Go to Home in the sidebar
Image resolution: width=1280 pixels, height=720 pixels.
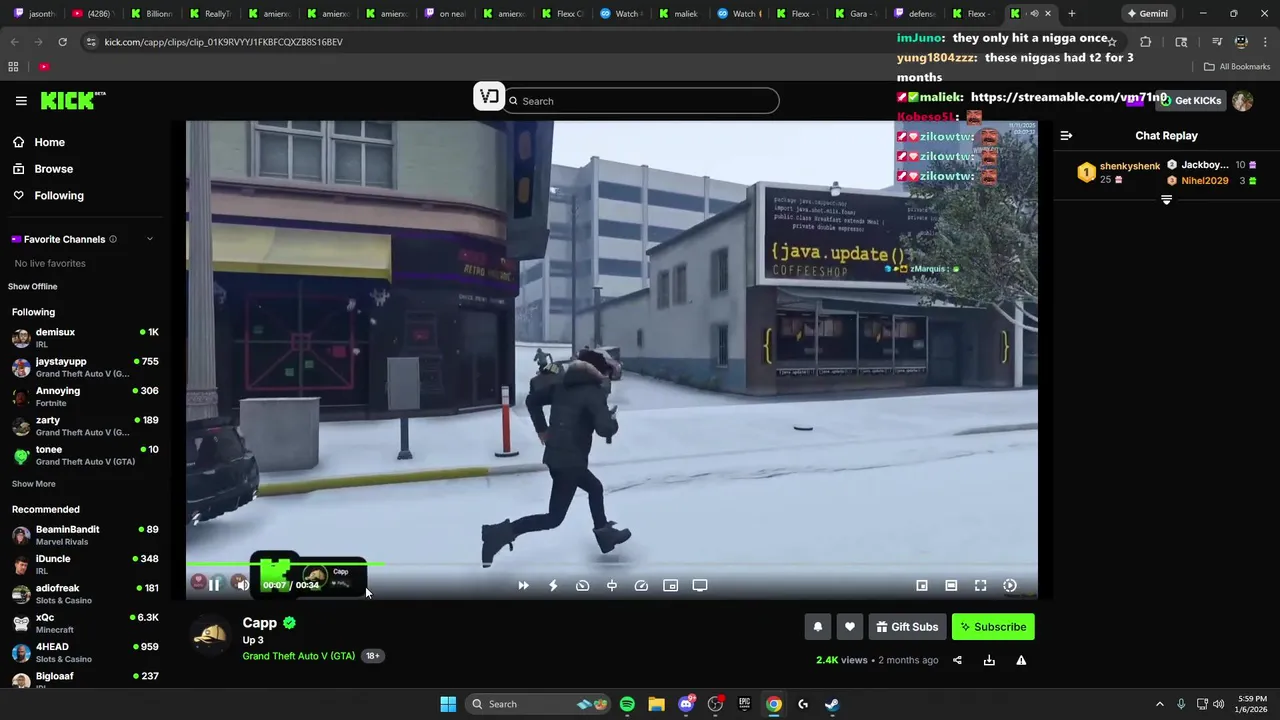[x=49, y=142]
